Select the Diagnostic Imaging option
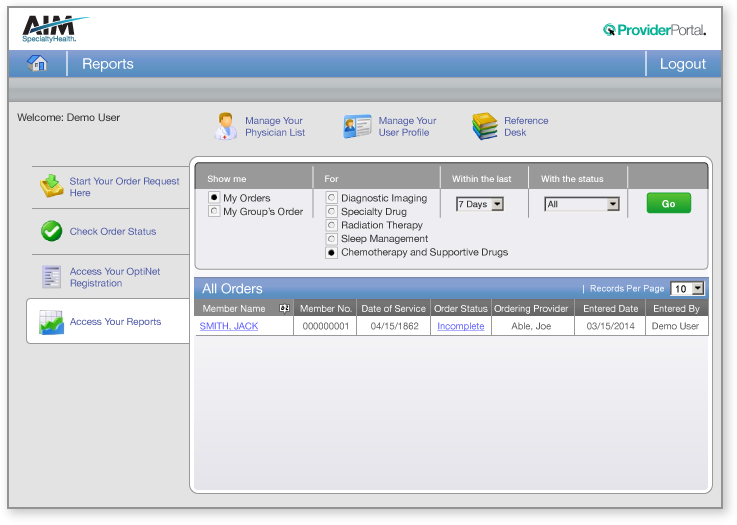The height and width of the screenshot is (525, 737). [x=332, y=199]
